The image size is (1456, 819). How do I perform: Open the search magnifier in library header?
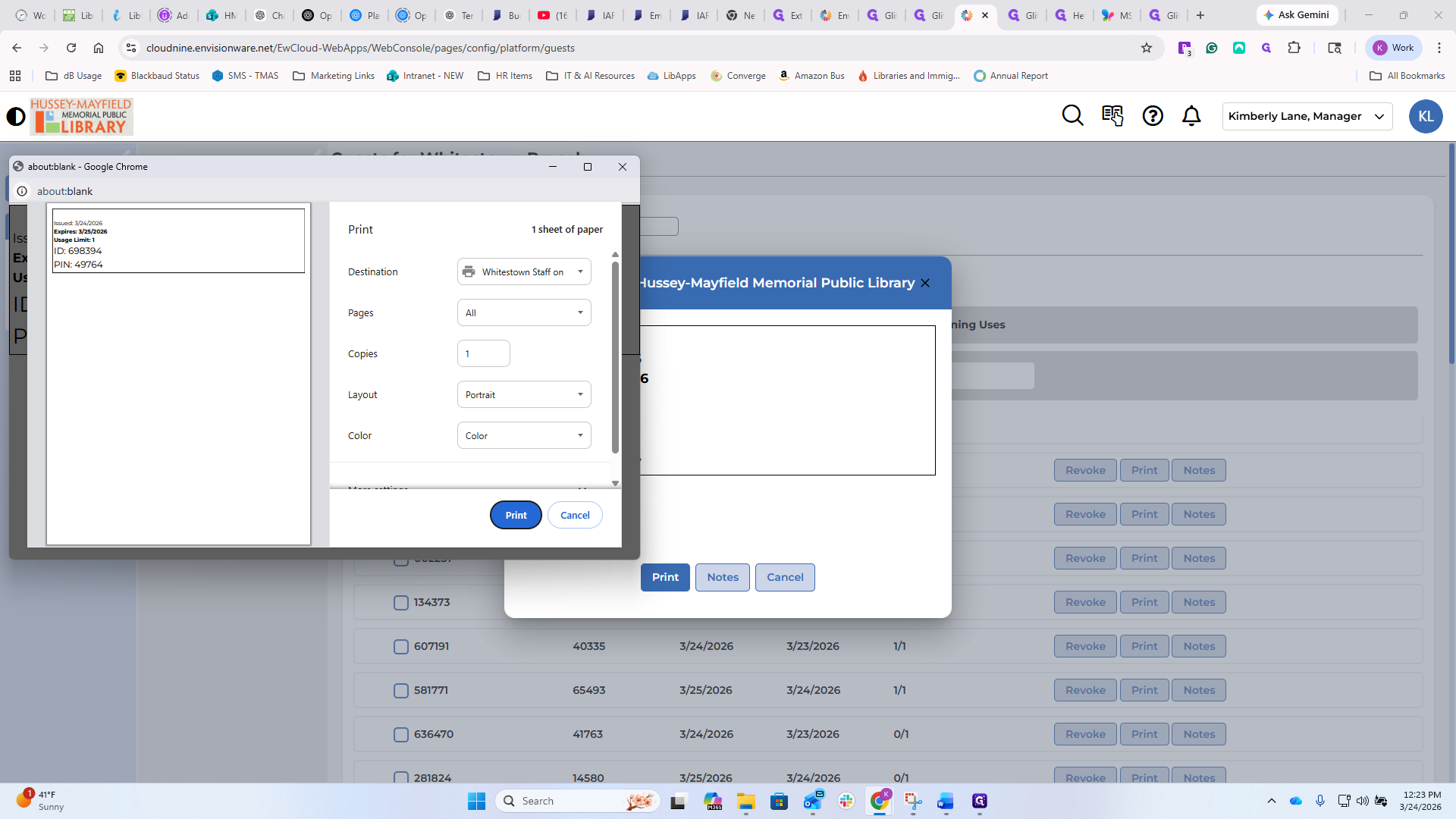[x=1072, y=116]
